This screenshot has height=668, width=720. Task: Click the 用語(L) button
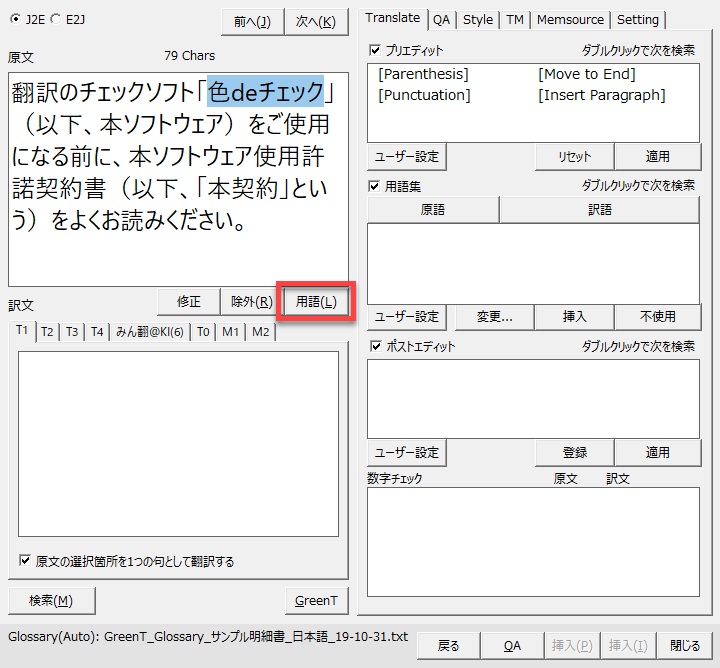pyautogui.click(x=316, y=302)
